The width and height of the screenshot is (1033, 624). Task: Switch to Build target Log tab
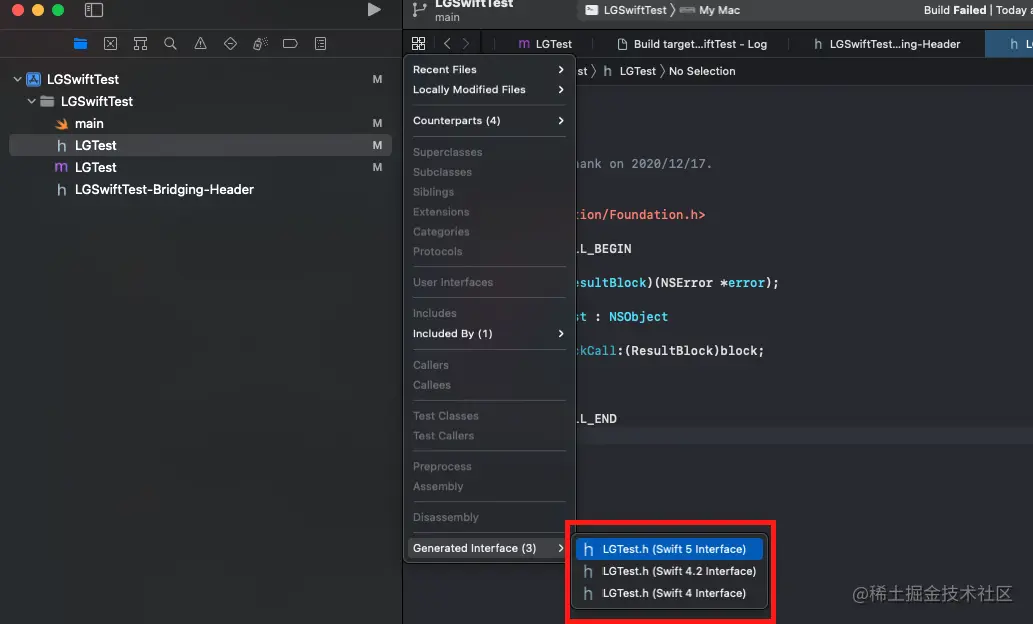[x=692, y=44]
